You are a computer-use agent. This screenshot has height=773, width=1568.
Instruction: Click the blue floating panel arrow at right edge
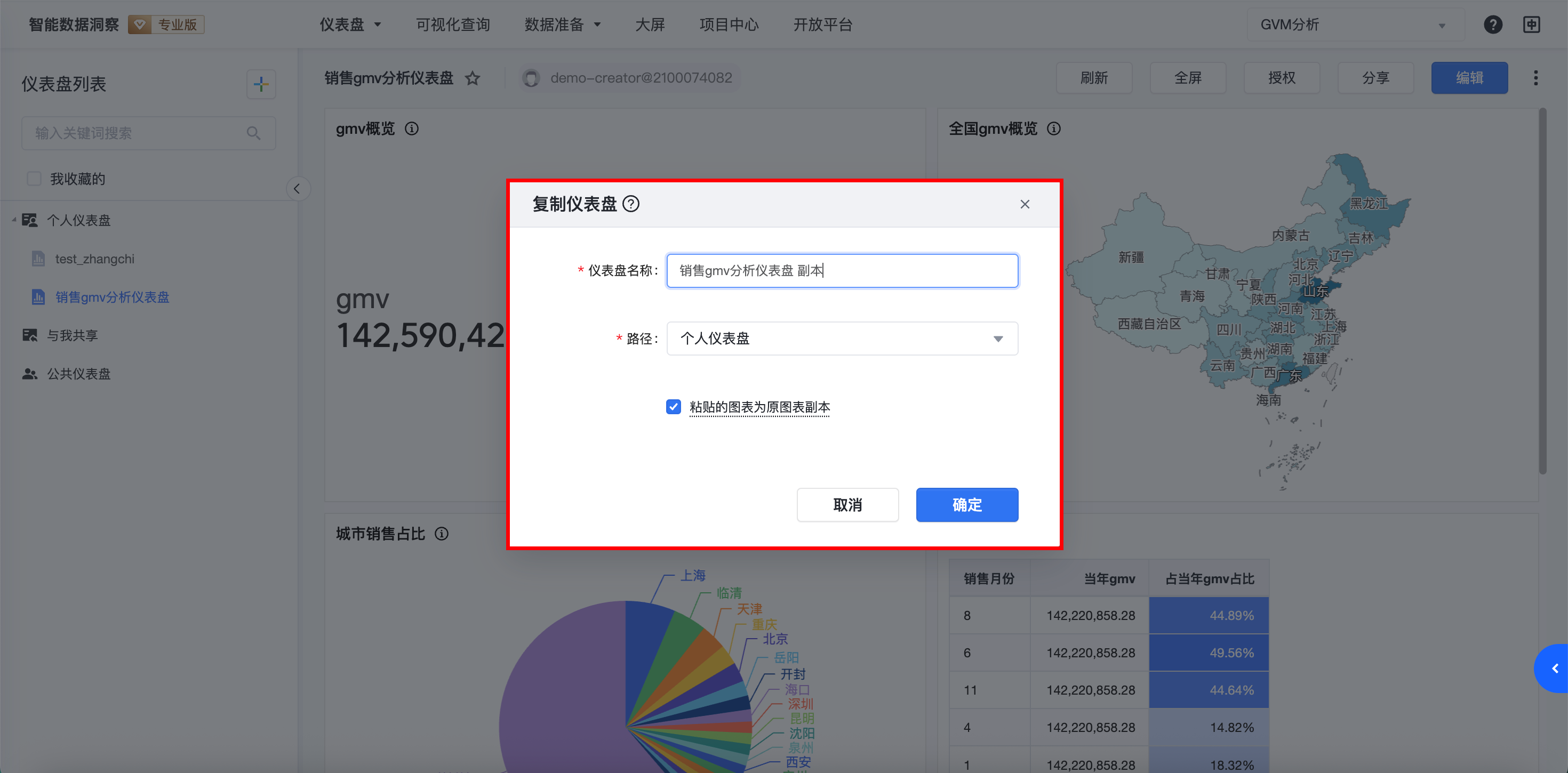tap(1554, 669)
